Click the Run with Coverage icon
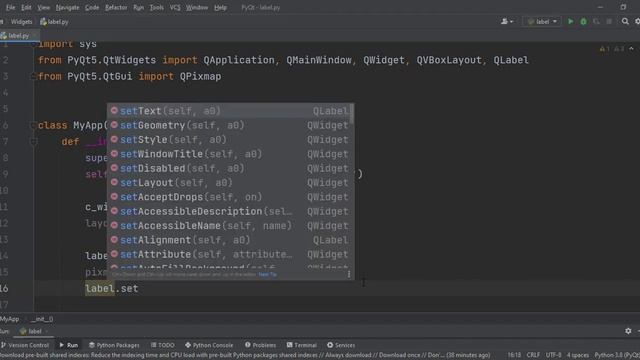The image size is (640, 360). (x=596, y=22)
